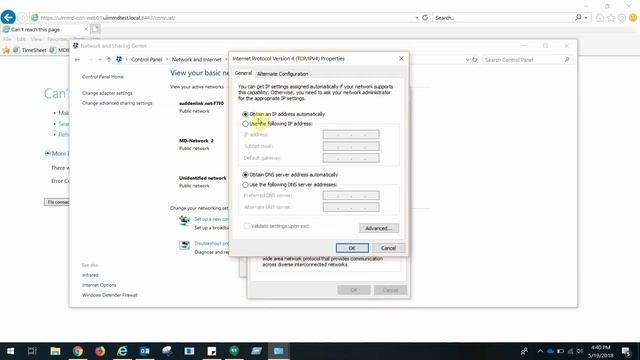Select Obtain an IP address automatically
The width and height of the screenshot is (640, 360).
coord(245,114)
